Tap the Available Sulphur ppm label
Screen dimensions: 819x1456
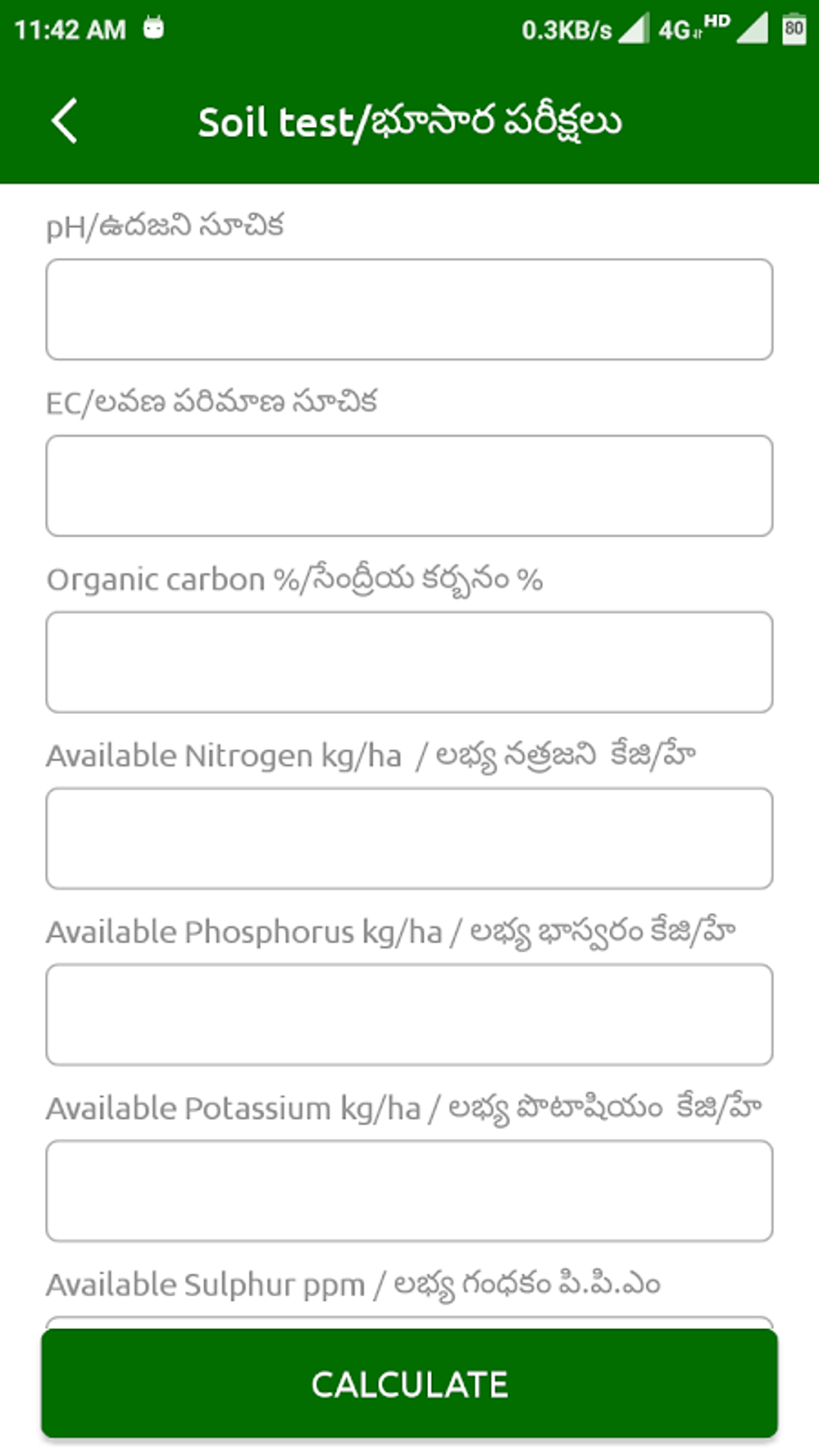point(353,1285)
